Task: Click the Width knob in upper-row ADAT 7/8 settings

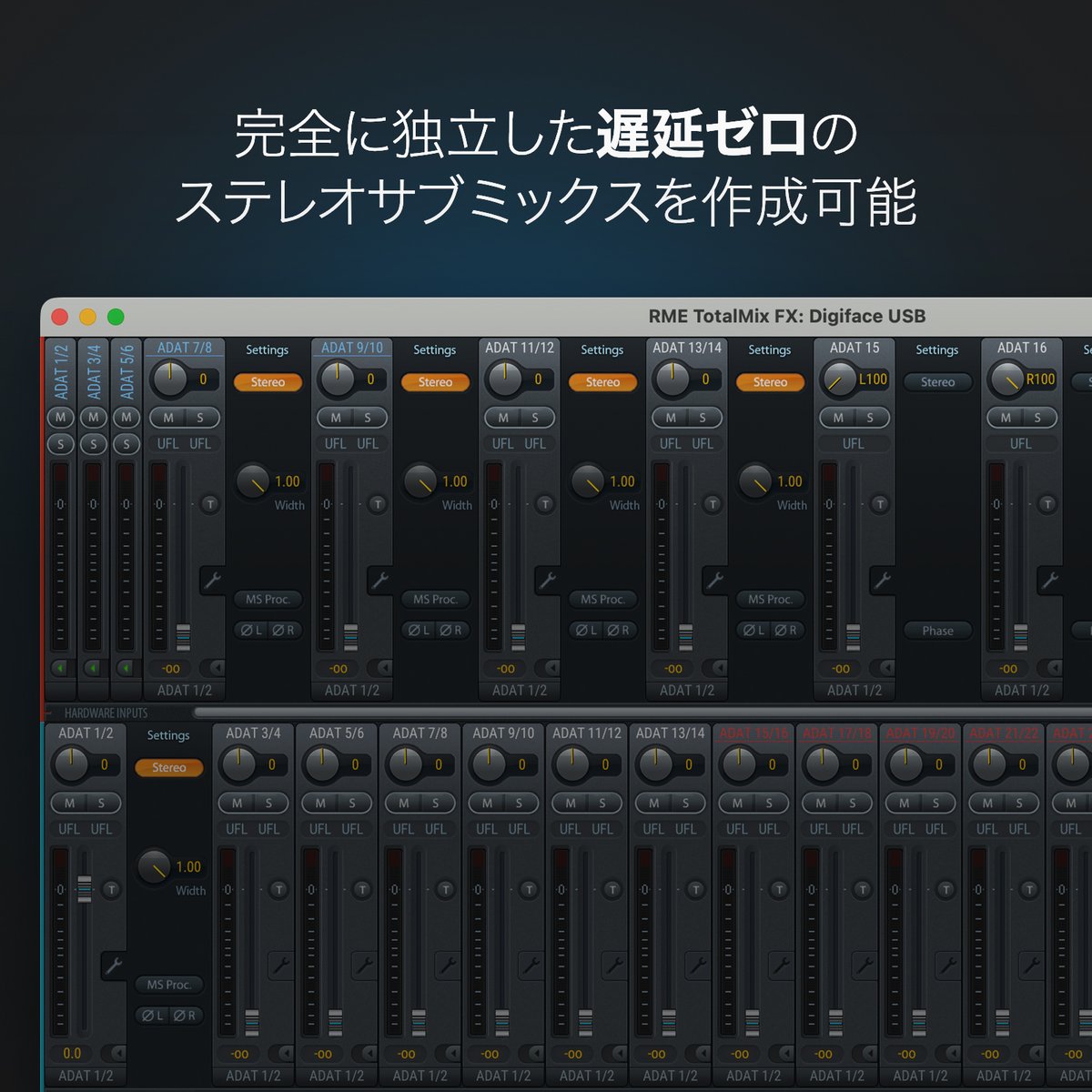Action: coord(253,481)
